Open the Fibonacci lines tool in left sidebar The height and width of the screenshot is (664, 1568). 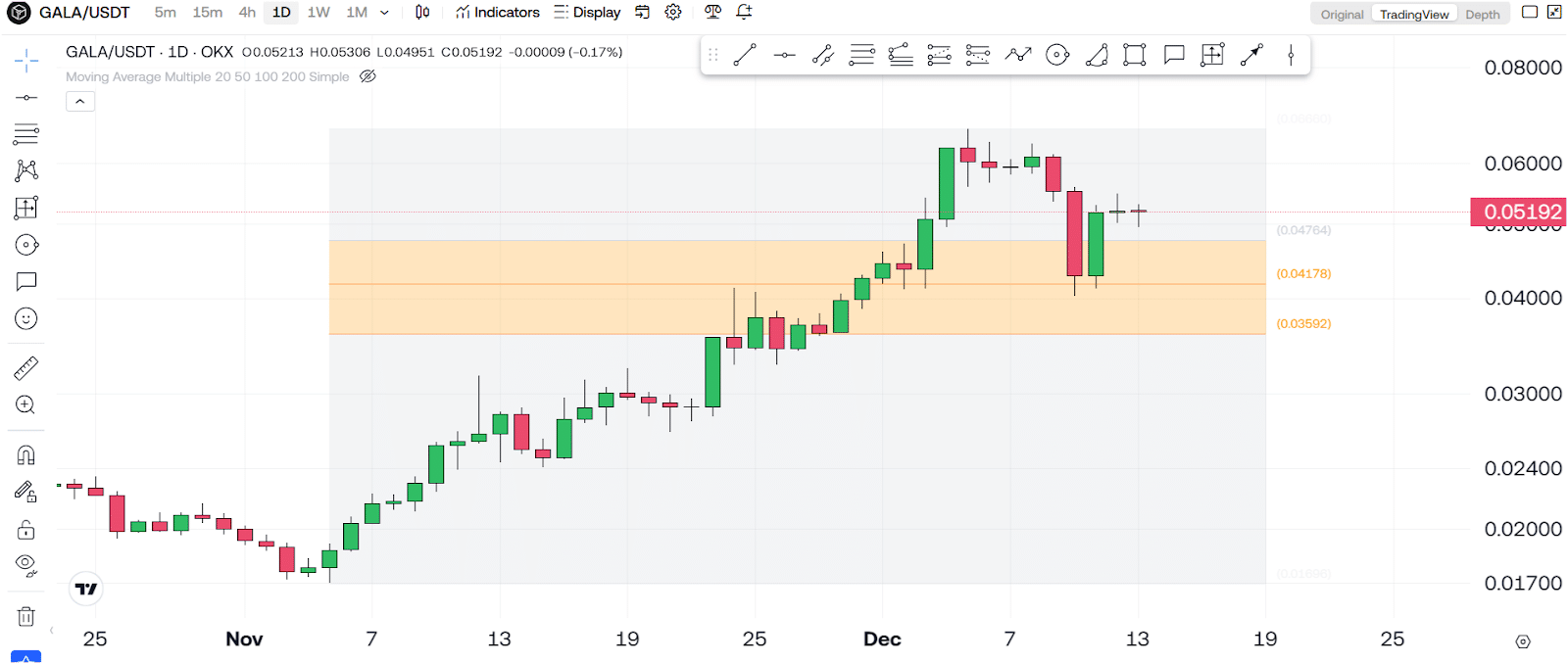tap(26, 134)
